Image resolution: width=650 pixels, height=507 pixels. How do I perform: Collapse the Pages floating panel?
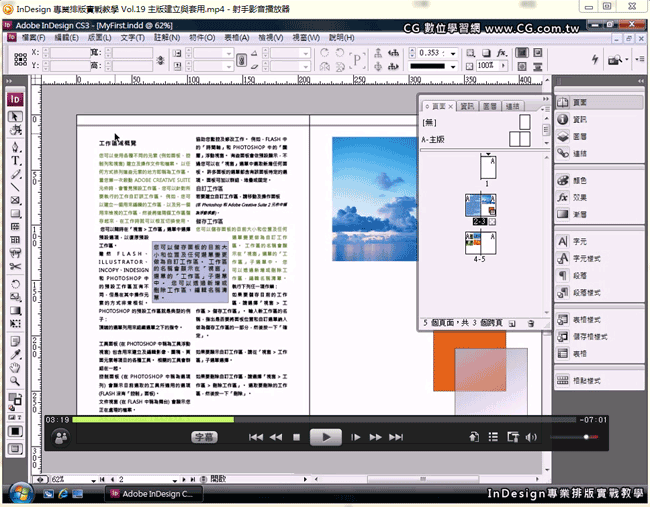(x=546, y=99)
